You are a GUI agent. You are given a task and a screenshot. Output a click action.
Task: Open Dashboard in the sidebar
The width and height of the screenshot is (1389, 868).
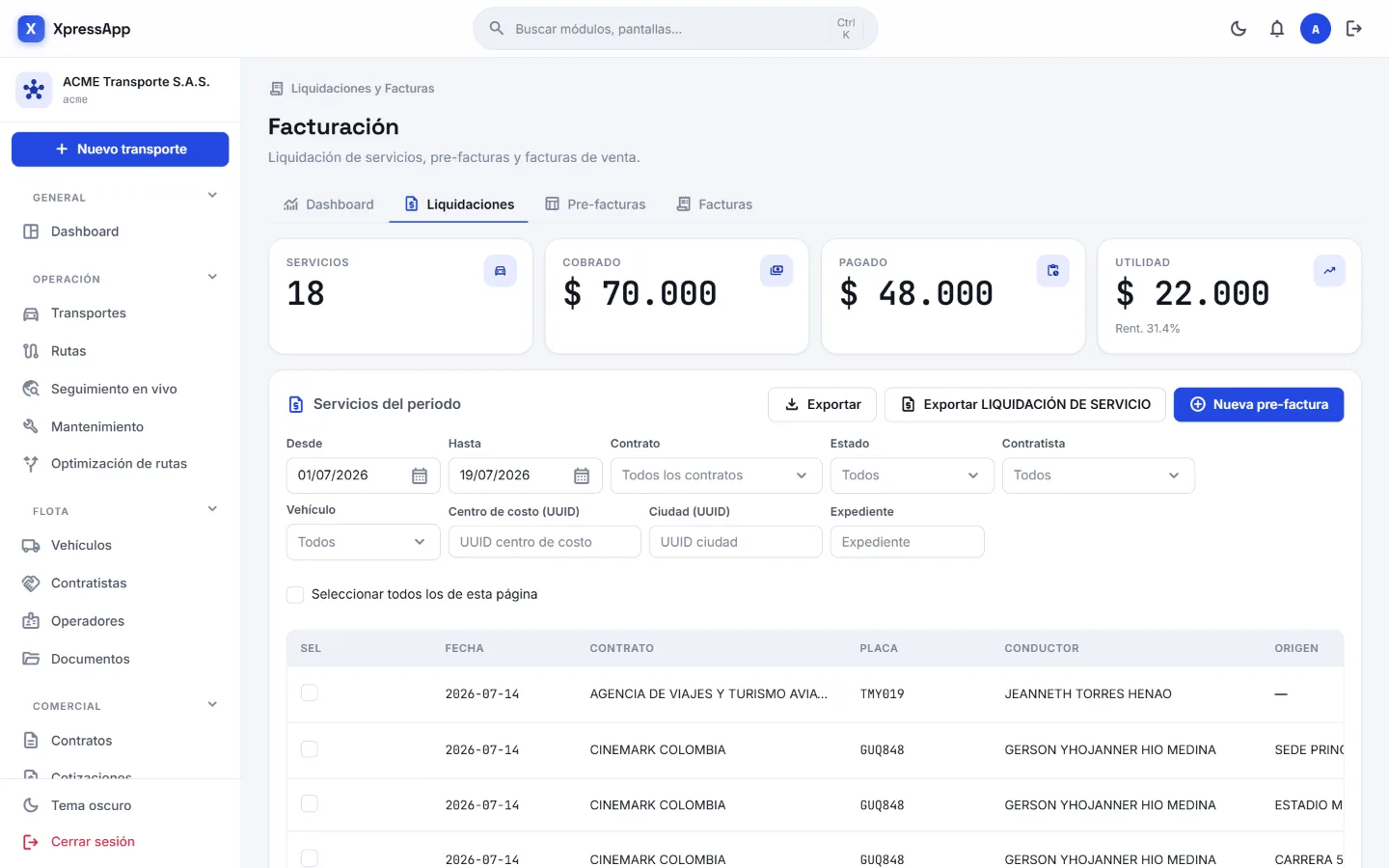tap(121, 231)
